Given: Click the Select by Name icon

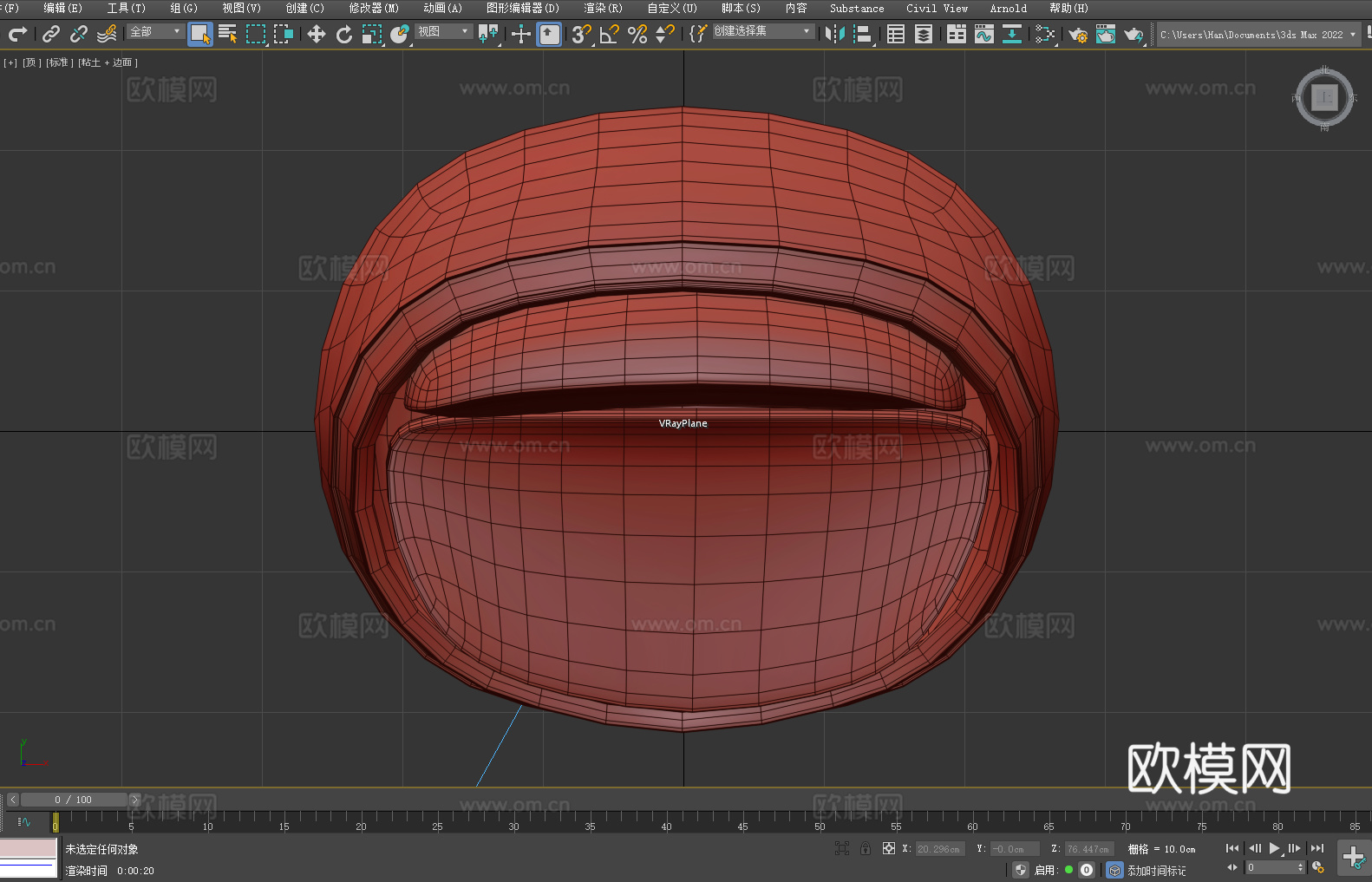Looking at the screenshot, I should pos(228,34).
